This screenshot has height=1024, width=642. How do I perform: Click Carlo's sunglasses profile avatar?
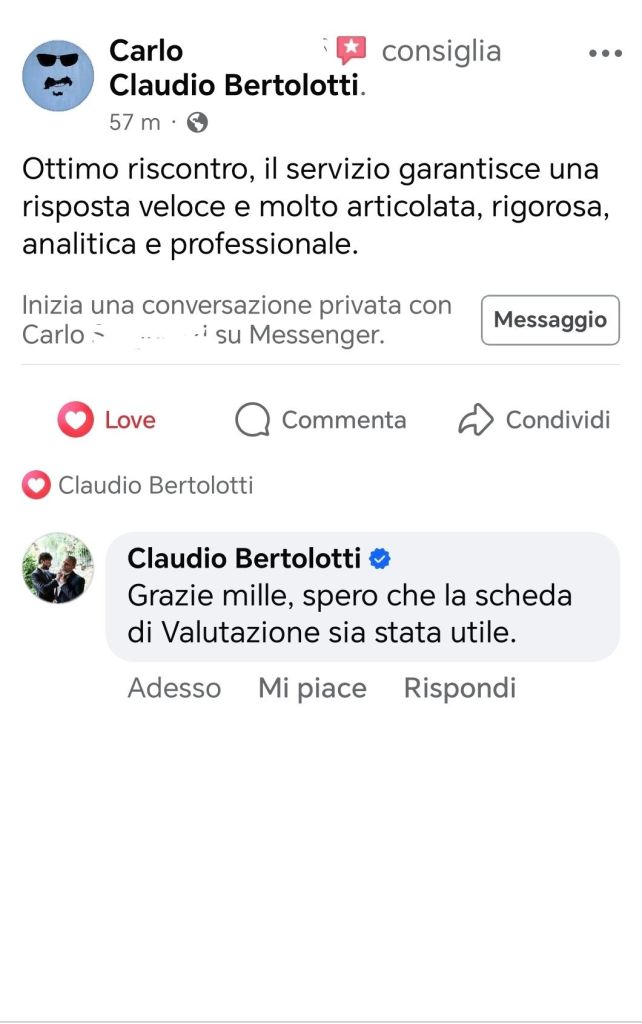(58, 75)
